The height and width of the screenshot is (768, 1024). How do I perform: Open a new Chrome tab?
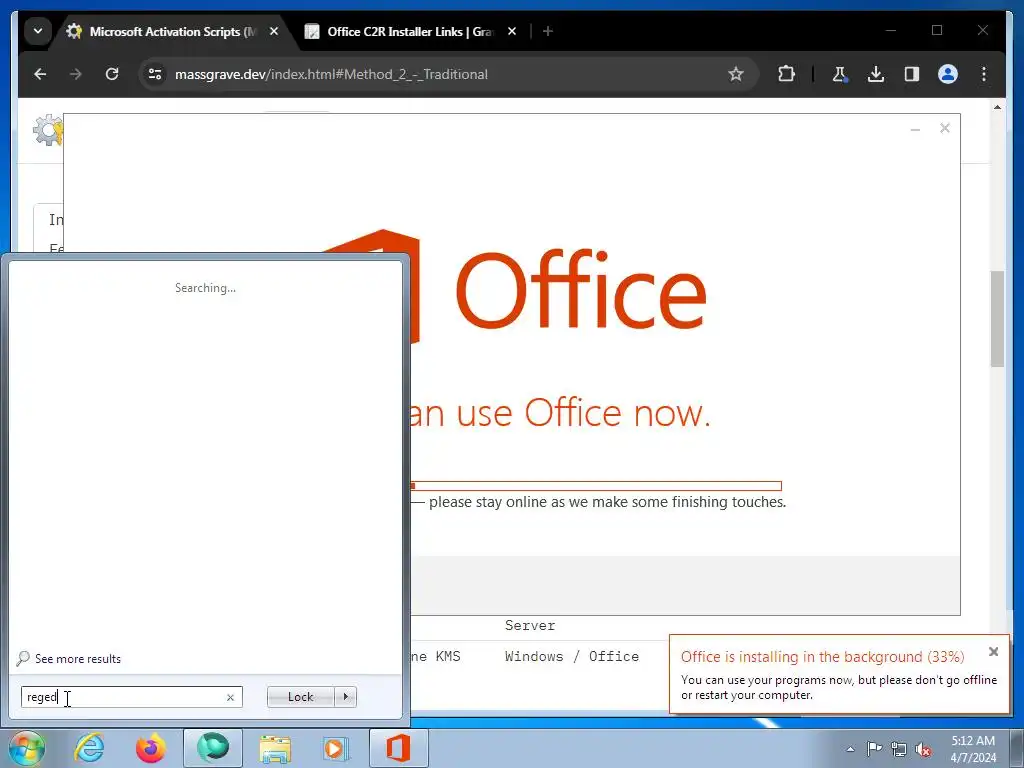pos(548,31)
